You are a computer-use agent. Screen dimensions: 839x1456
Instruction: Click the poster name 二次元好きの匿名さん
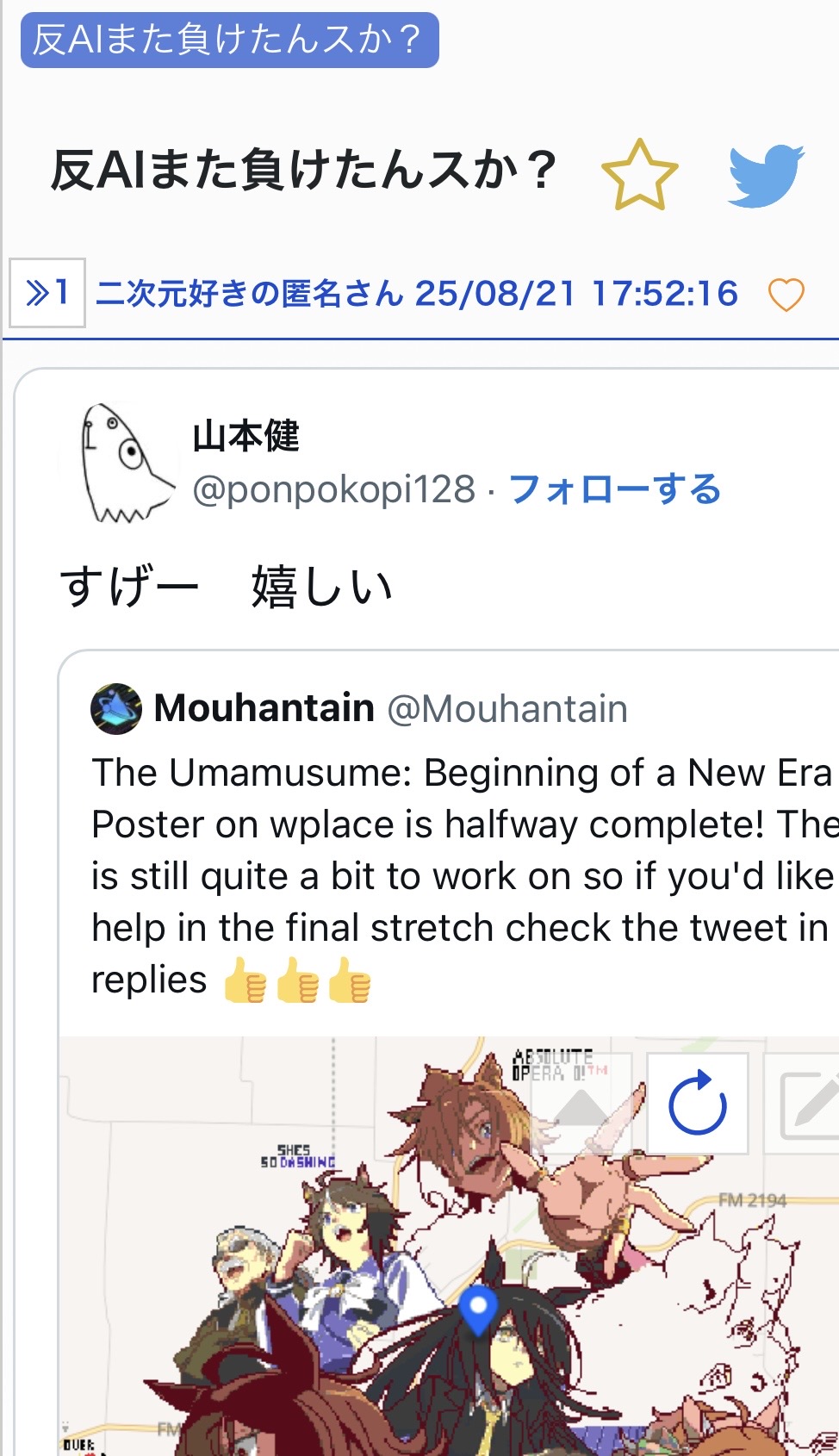pos(249,294)
